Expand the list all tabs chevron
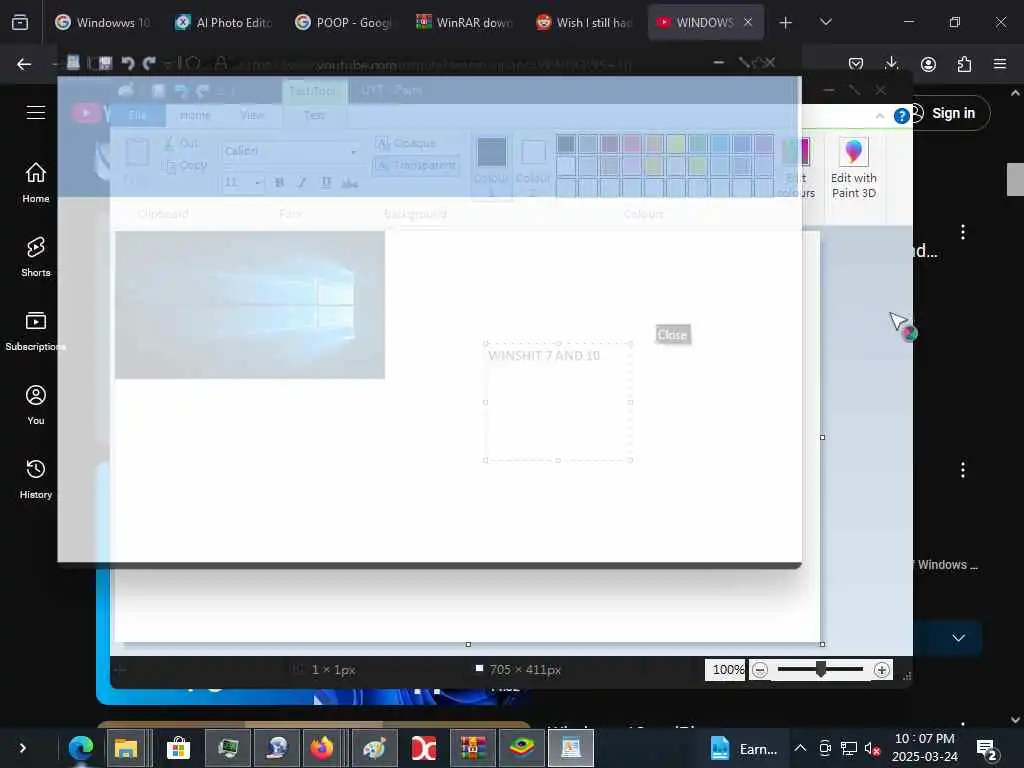 pos(825,22)
